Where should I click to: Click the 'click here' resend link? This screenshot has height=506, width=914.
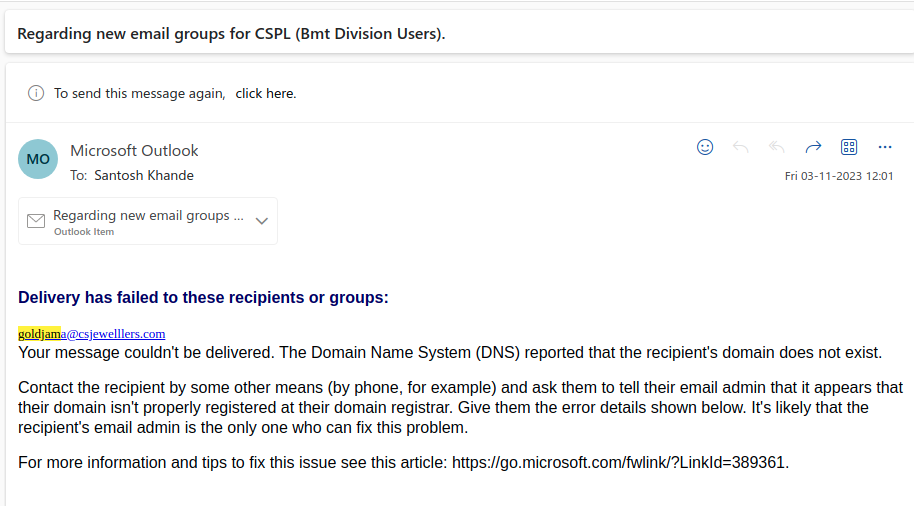pos(266,93)
